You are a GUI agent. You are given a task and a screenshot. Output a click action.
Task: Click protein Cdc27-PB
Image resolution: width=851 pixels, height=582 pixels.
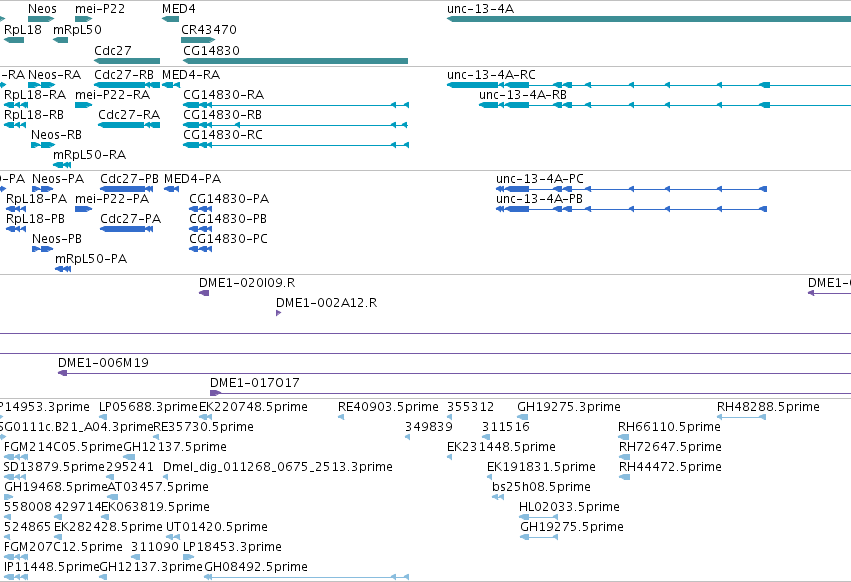click(x=126, y=189)
